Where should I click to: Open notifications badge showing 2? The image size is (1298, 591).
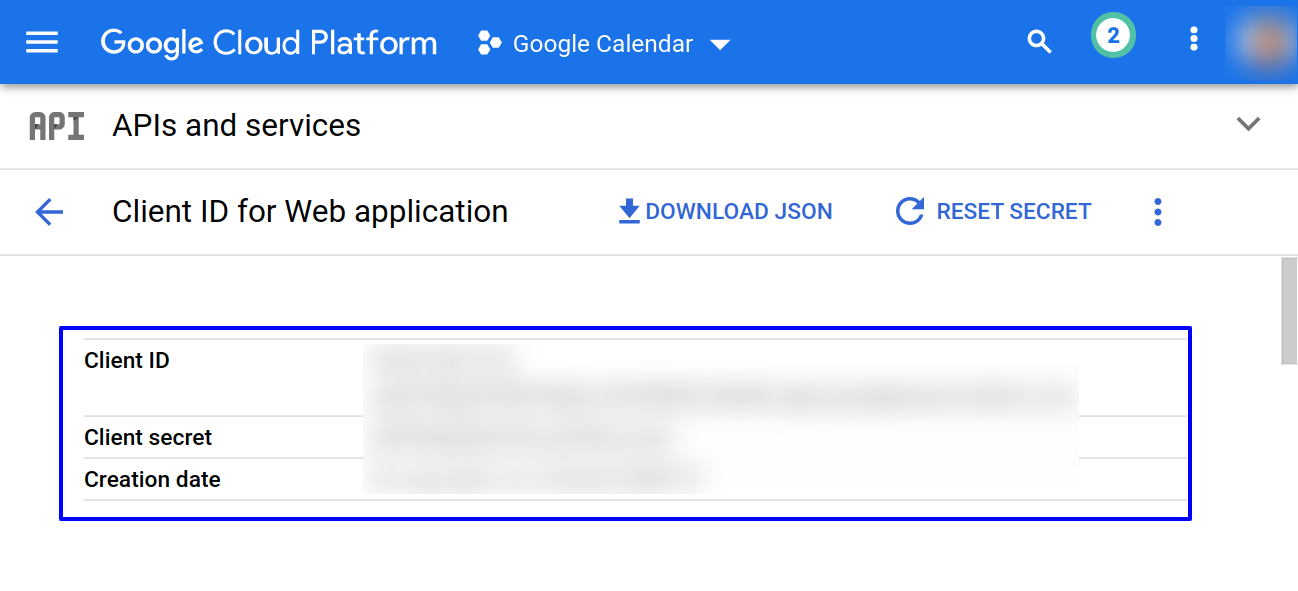click(1113, 38)
